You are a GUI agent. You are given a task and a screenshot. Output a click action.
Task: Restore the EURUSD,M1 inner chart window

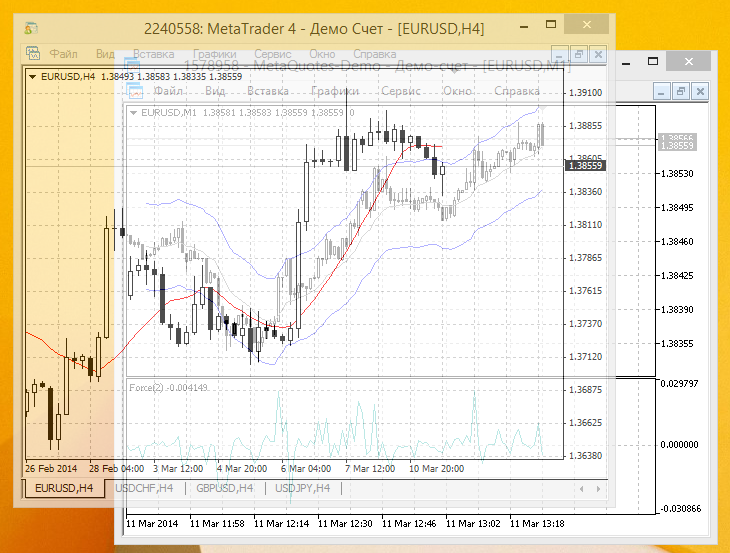tap(681, 92)
